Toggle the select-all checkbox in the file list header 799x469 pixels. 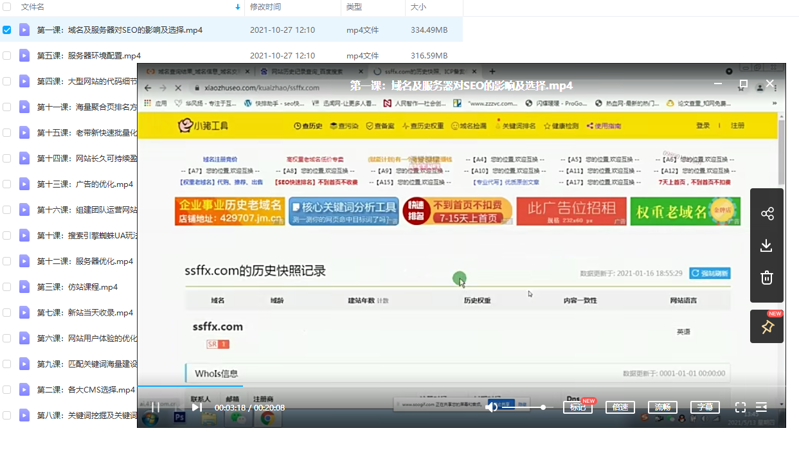pyautogui.click(x=7, y=7)
